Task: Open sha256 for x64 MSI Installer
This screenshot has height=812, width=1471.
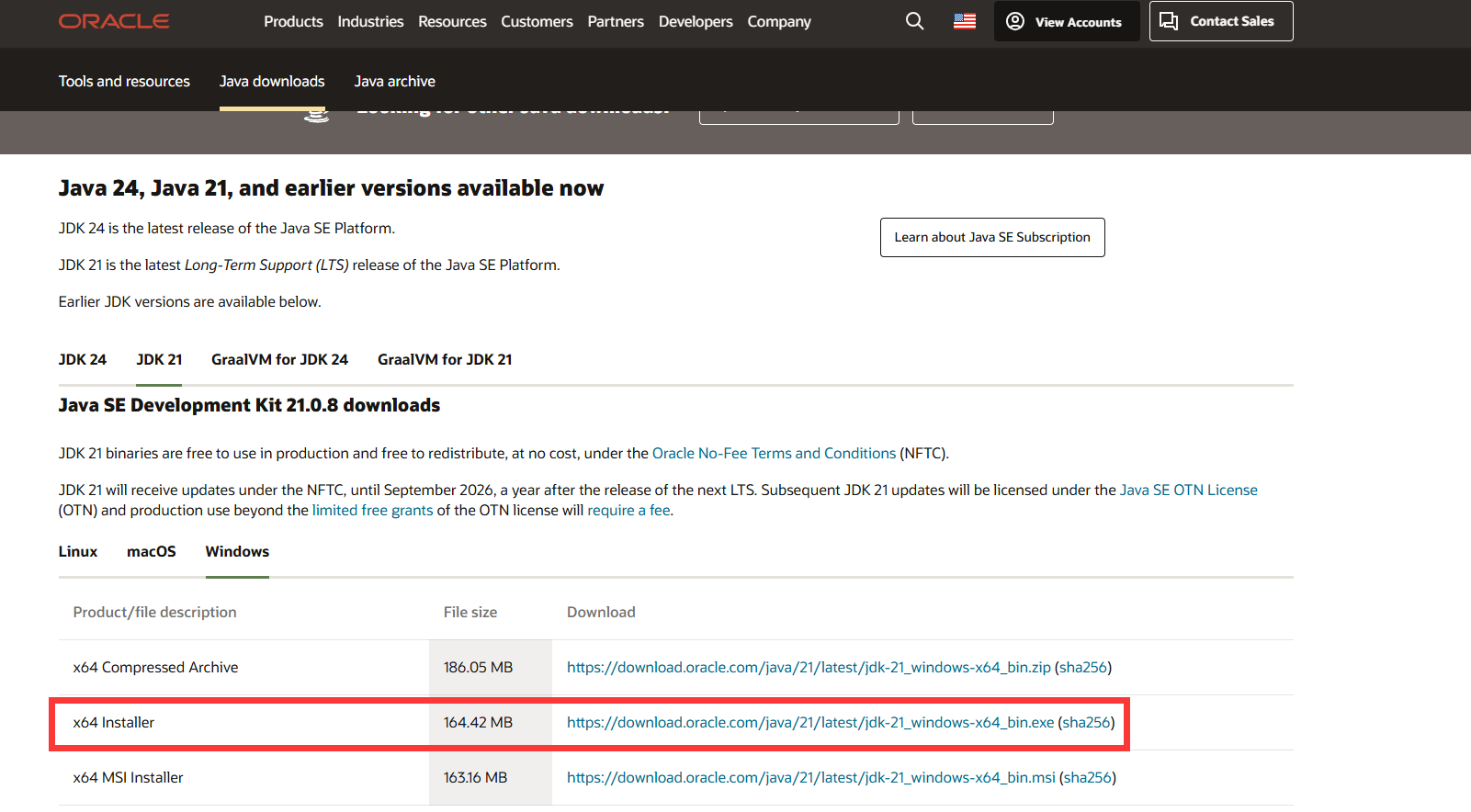Action: point(1088,777)
